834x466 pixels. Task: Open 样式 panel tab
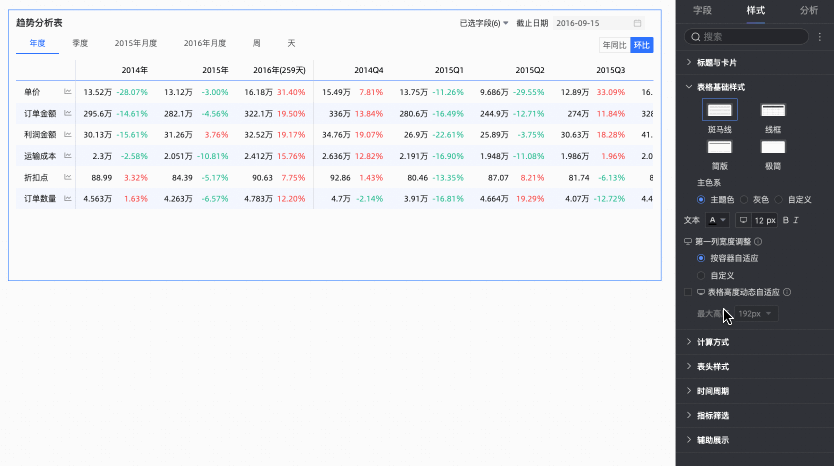point(755,10)
